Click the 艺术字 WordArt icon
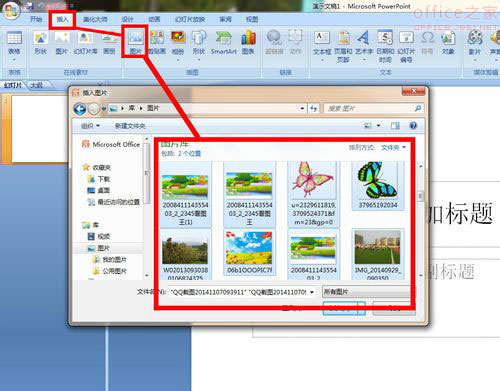 (364, 44)
